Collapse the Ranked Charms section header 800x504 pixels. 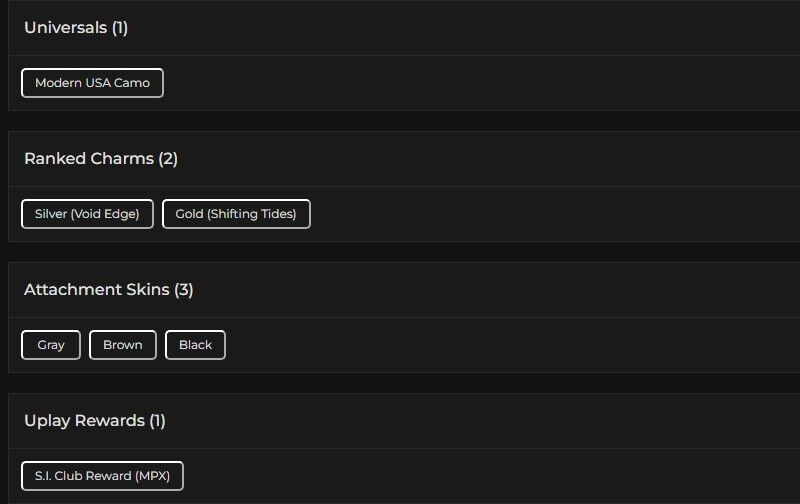[400, 159]
